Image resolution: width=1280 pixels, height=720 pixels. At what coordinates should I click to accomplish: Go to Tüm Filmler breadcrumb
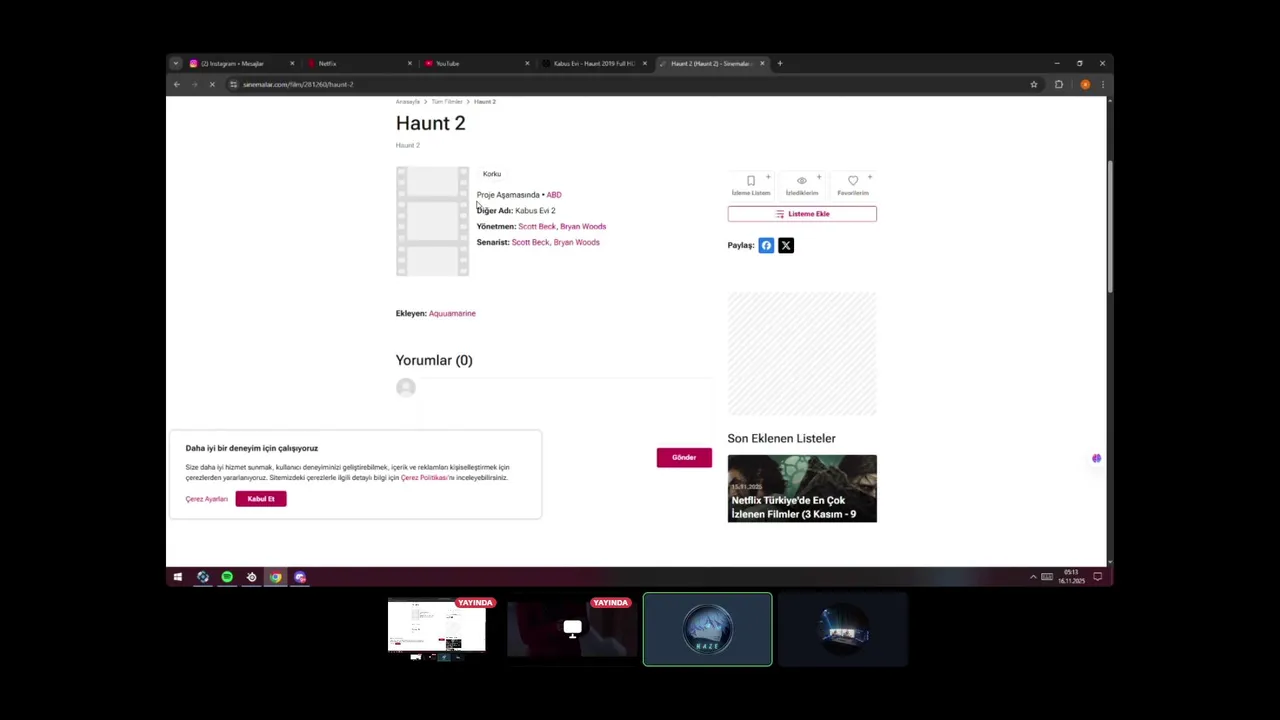(447, 102)
